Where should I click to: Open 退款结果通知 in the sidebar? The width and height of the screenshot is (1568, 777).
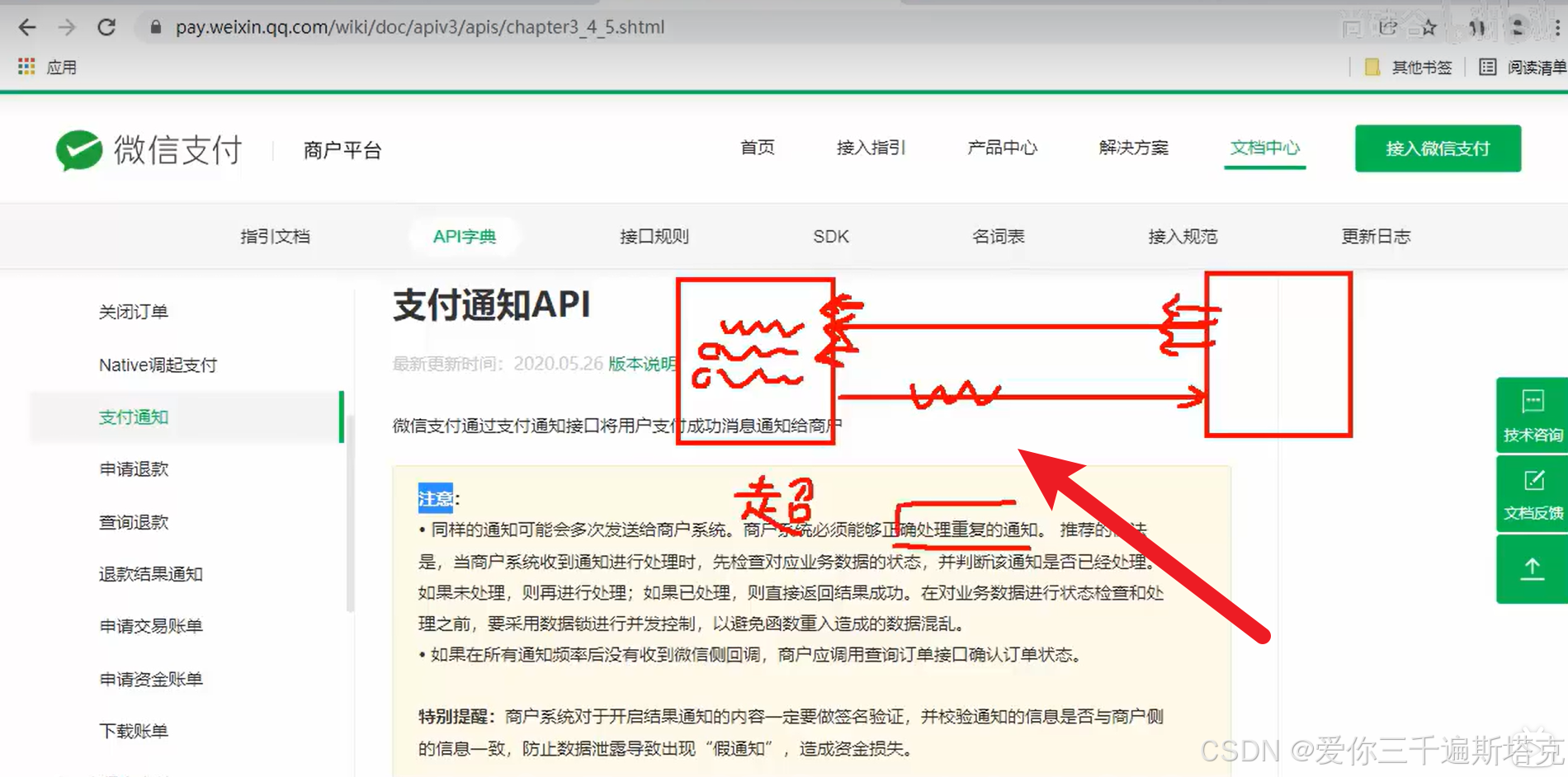tap(150, 574)
